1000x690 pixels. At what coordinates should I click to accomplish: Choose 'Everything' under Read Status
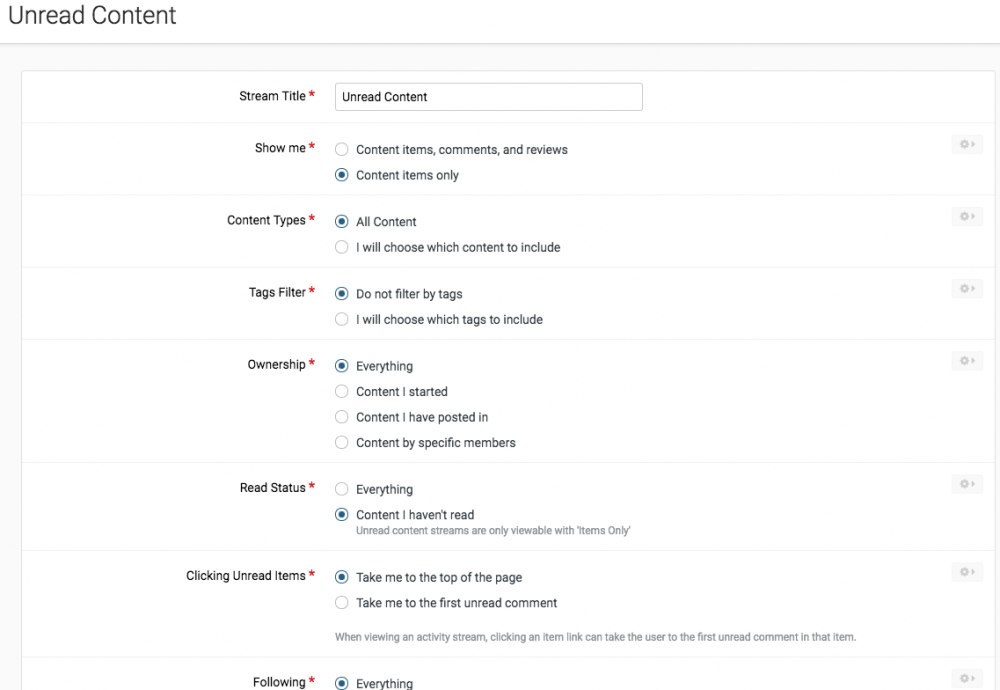342,488
